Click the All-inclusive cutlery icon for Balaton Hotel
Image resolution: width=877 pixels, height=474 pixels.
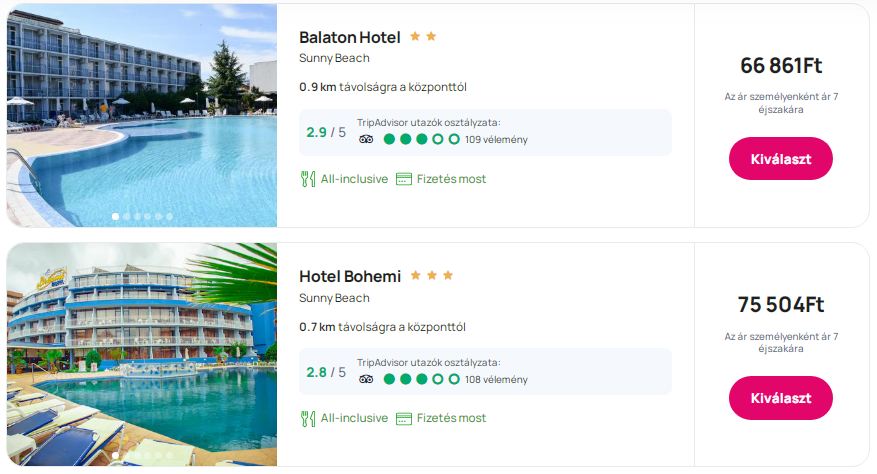pyautogui.click(x=308, y=179)
